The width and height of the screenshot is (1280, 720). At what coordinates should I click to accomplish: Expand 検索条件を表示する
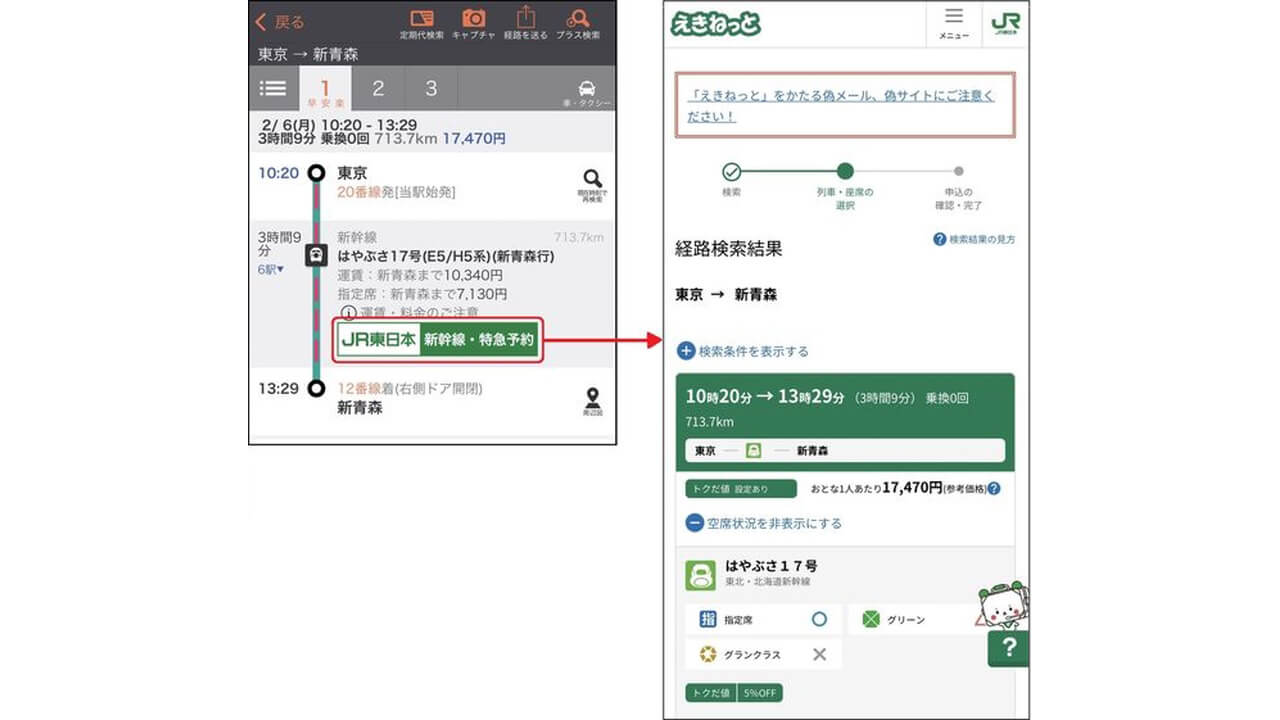point(743,351)
